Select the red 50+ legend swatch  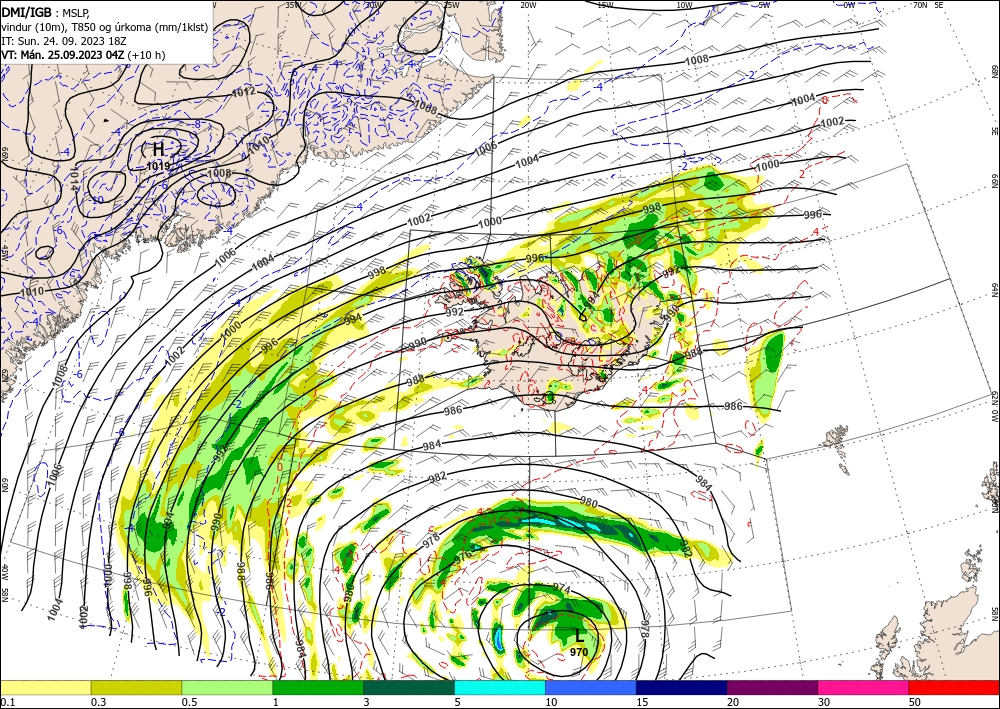(954, 687)
